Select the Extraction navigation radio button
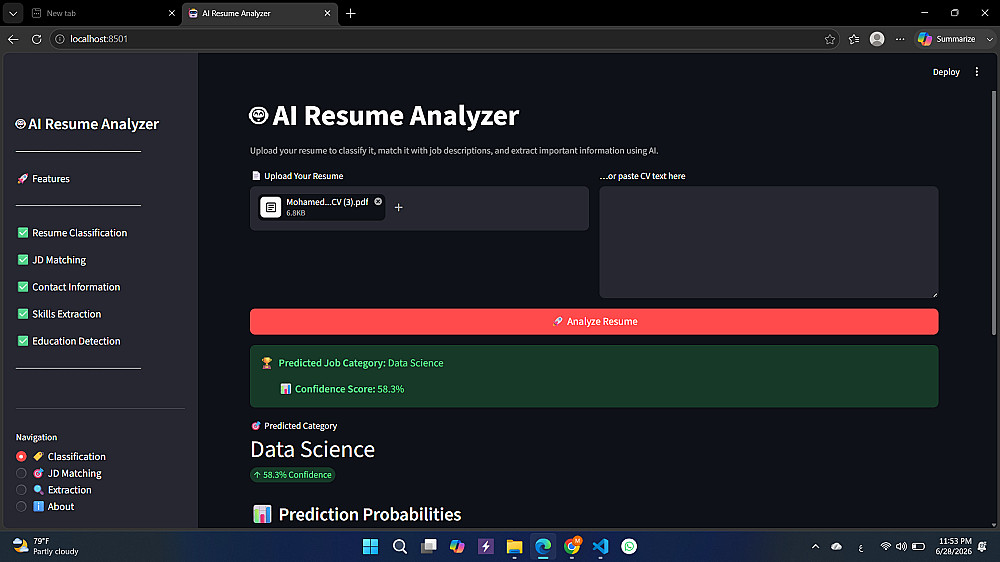 coord(21,490)
